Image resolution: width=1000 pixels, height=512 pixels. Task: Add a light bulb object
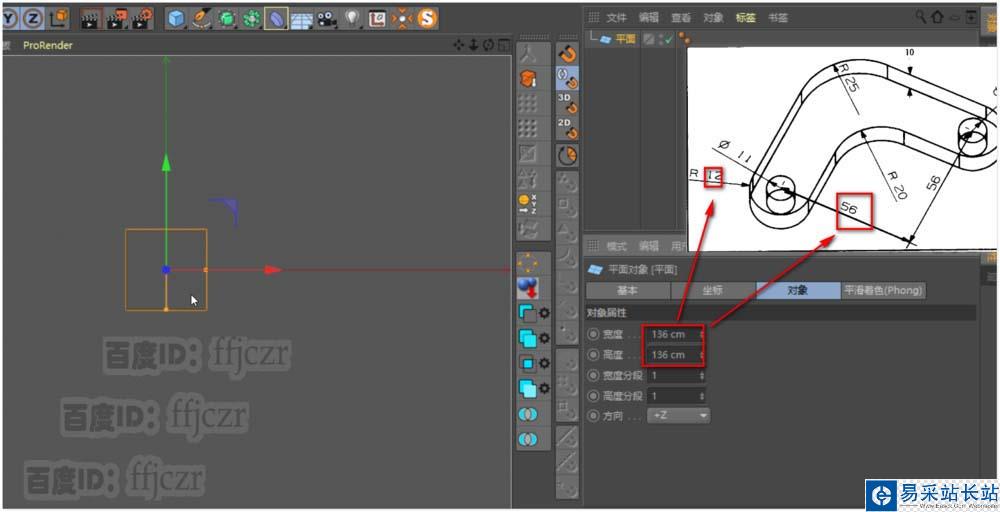(x=352, y=19)
